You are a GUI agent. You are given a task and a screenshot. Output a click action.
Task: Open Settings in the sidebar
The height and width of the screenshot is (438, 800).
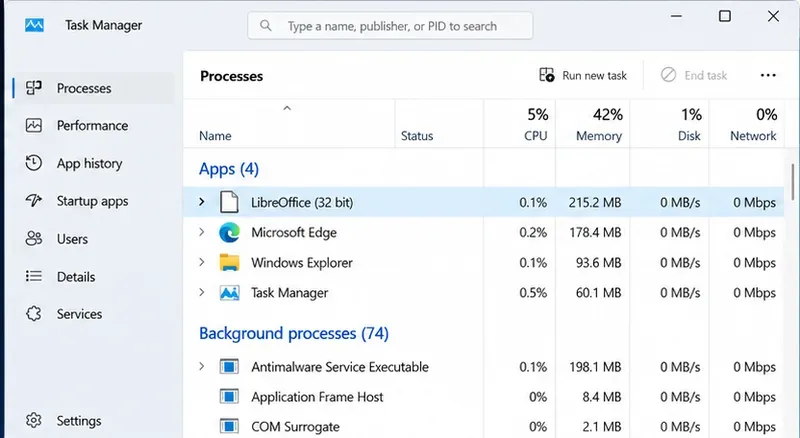coord(94,421)
